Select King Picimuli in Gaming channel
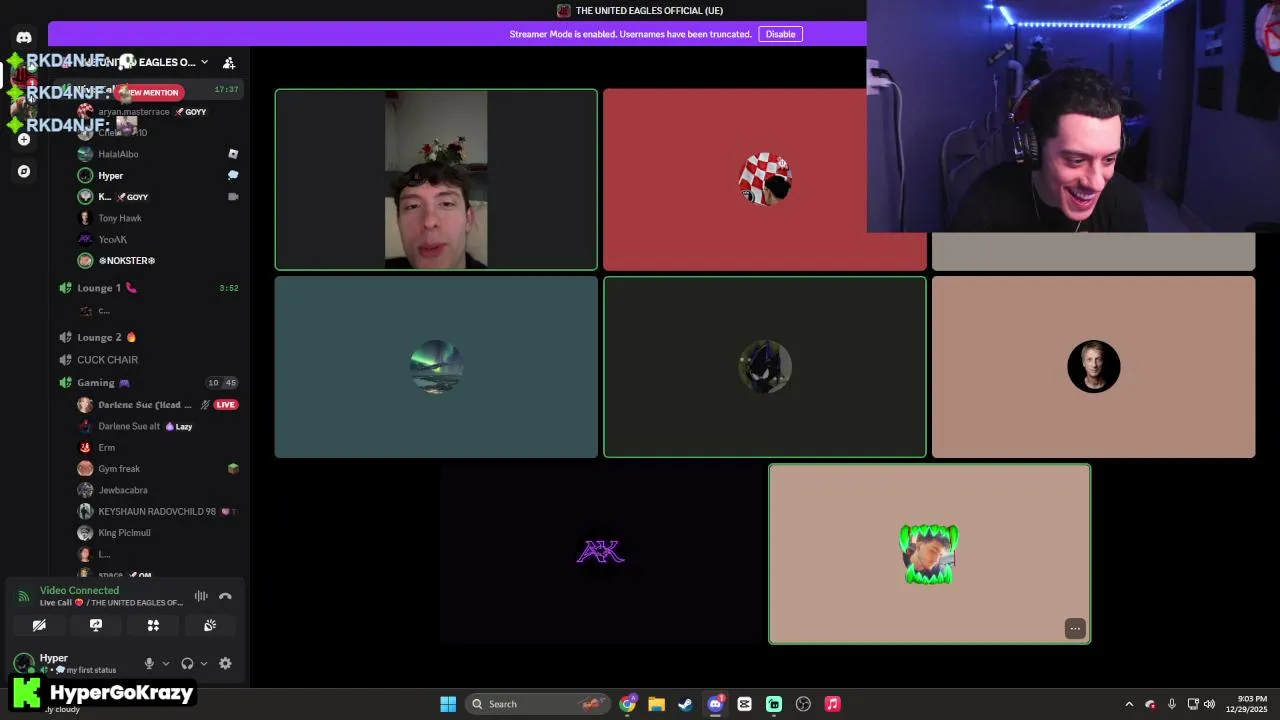This screenshot has width=1280, height=720. [x=124, y=532]
